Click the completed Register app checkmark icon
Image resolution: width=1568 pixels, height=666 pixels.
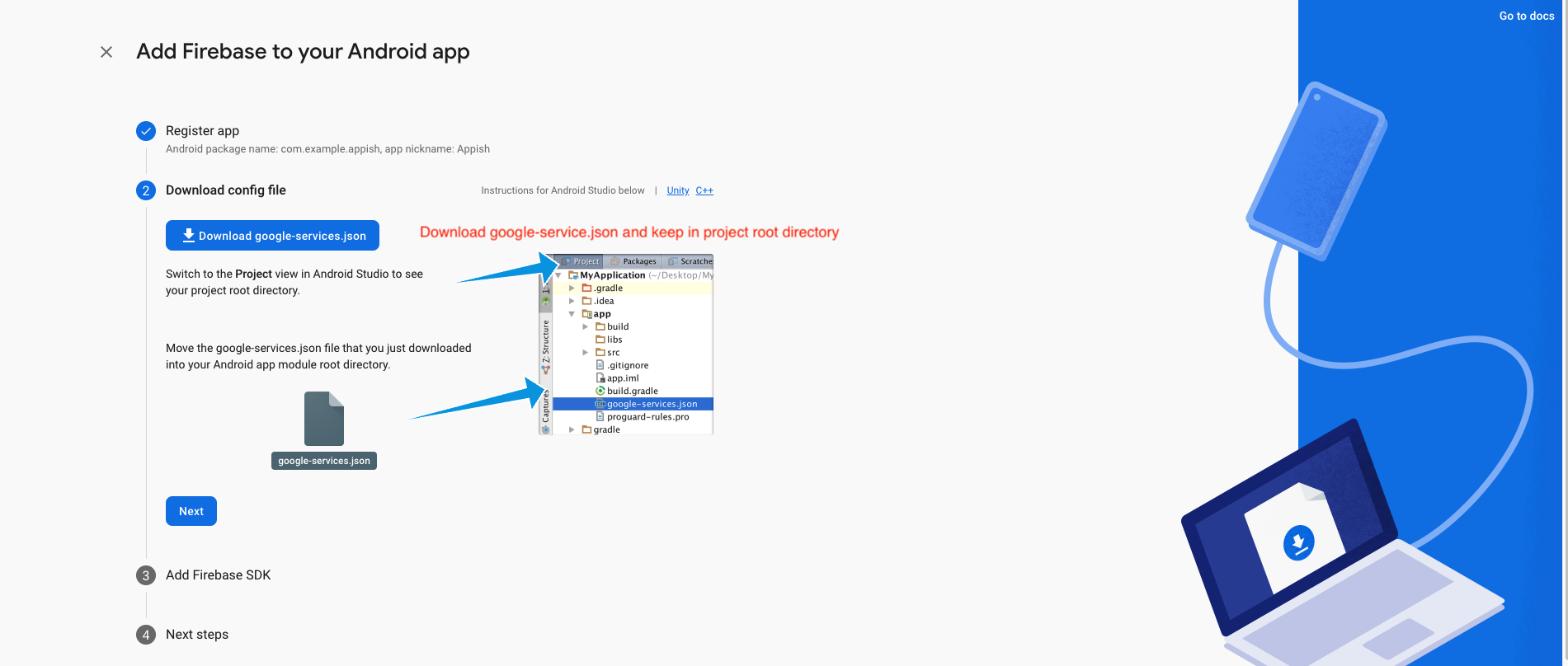click(146, 131)
